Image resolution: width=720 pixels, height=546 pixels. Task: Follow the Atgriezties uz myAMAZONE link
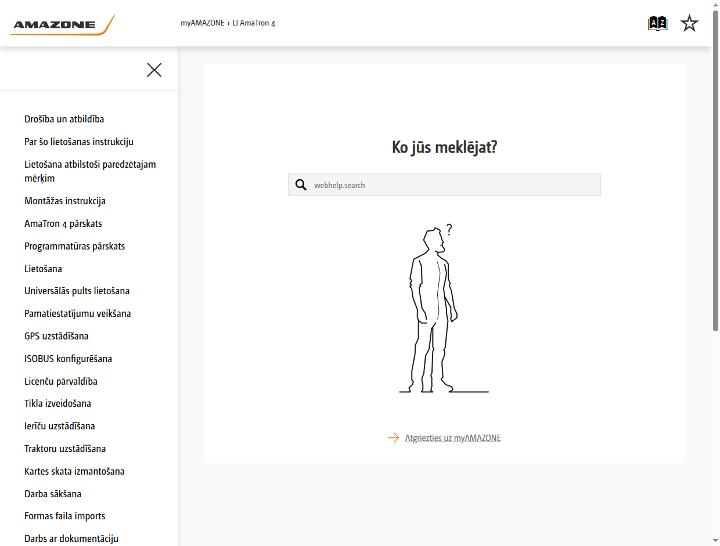(453, 438)
